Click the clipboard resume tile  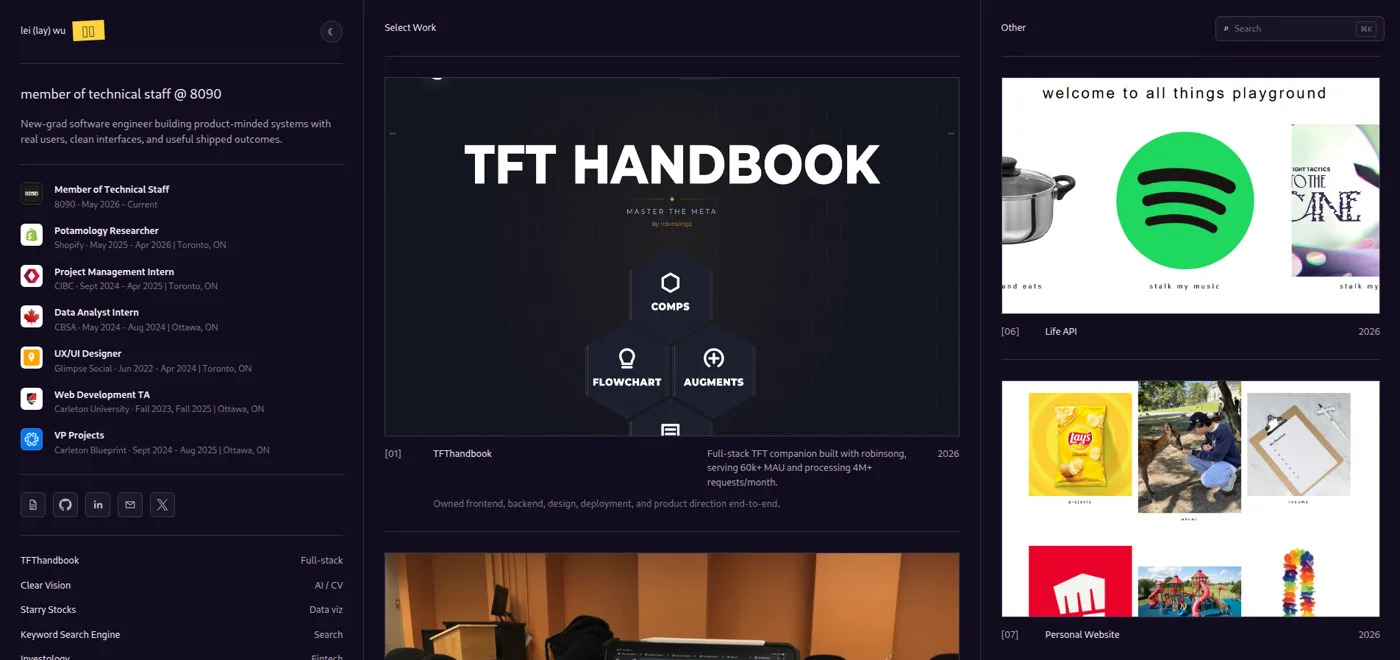click(x=1298, y=444)
